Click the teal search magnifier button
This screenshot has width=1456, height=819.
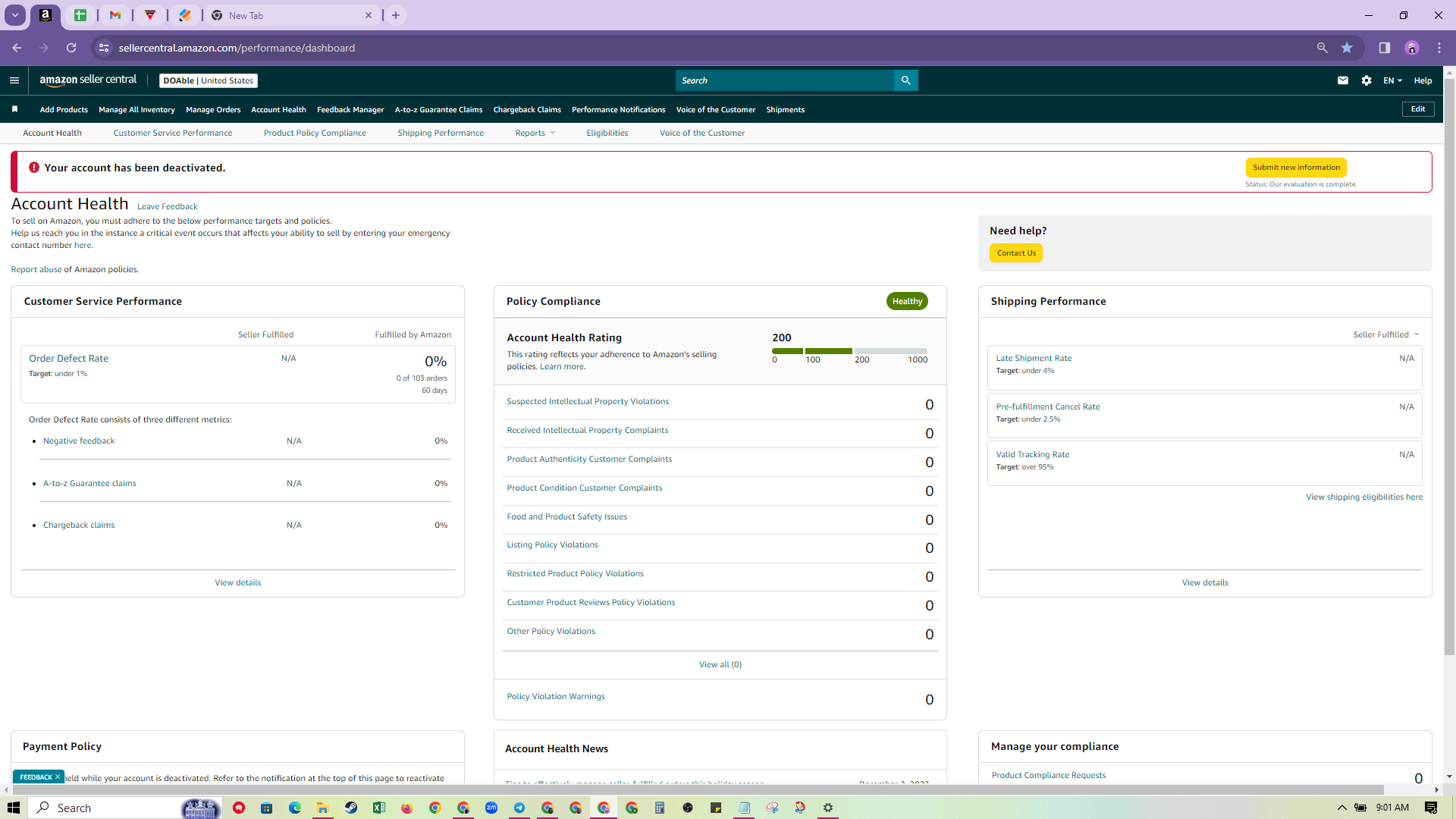coord(905,80)
